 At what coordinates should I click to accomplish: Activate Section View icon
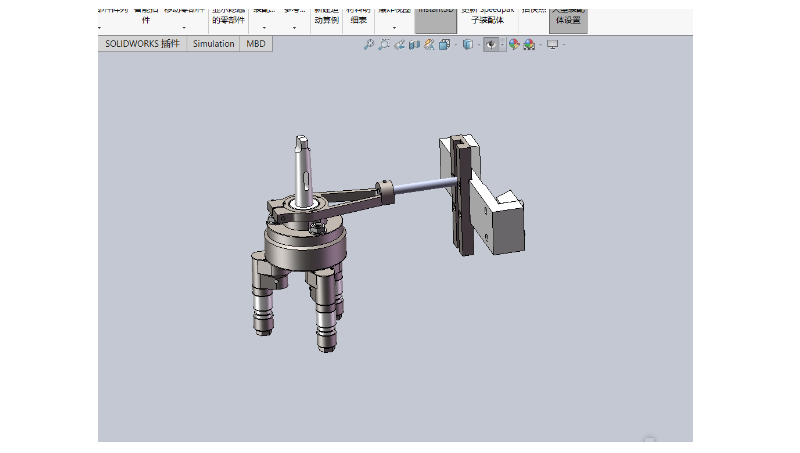coord(414,45)
